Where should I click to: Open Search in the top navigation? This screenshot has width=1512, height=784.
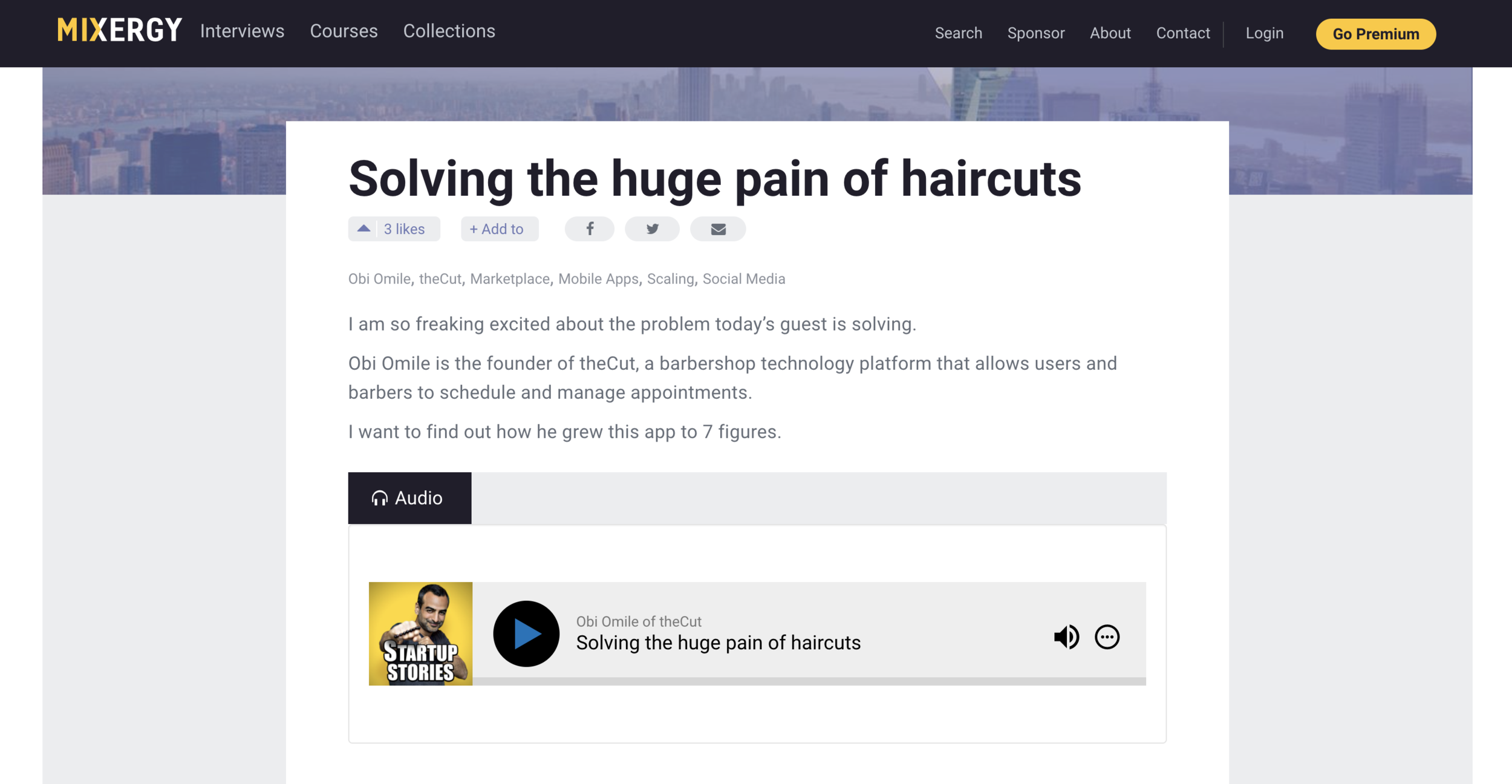958,33
